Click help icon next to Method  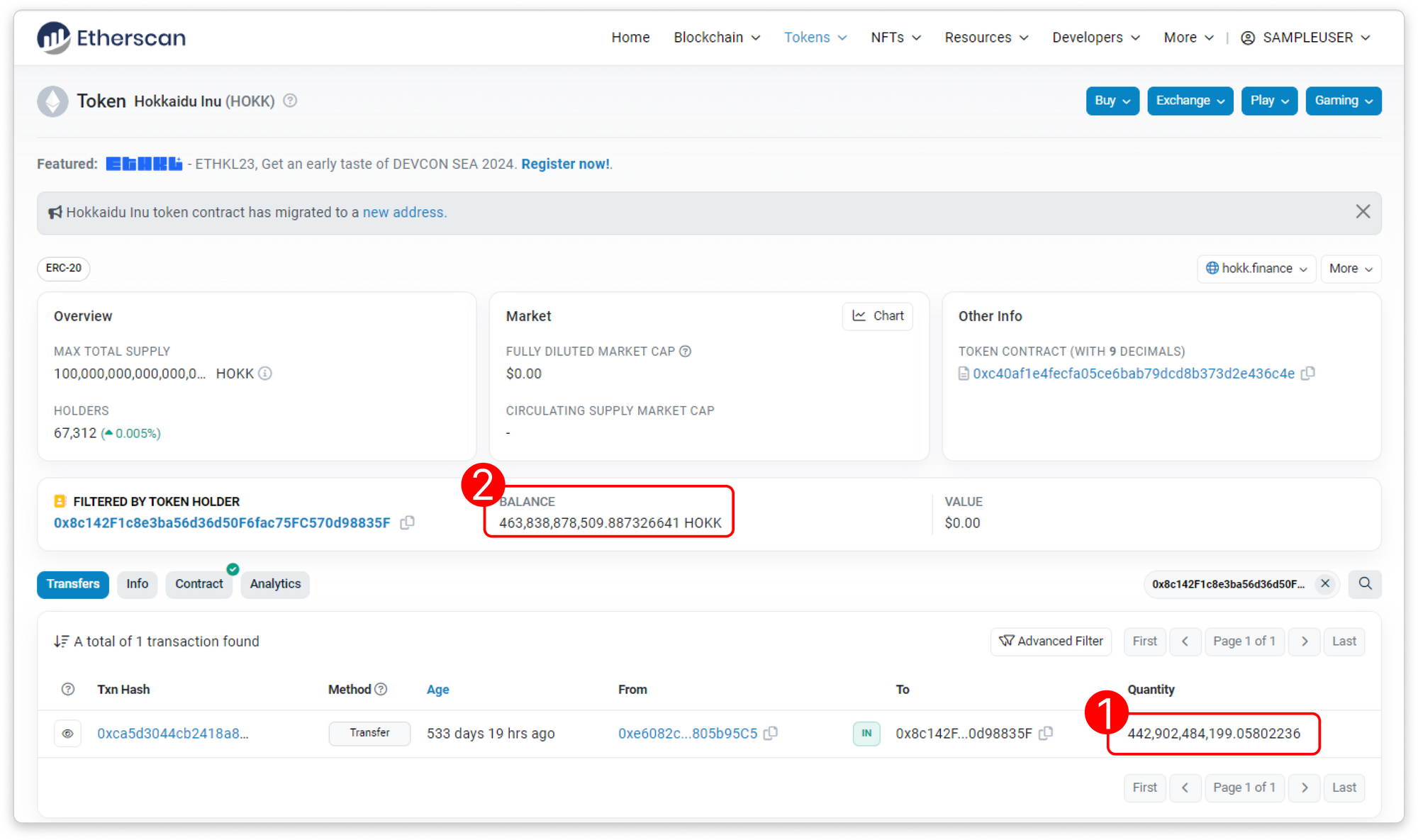(381, 689)
